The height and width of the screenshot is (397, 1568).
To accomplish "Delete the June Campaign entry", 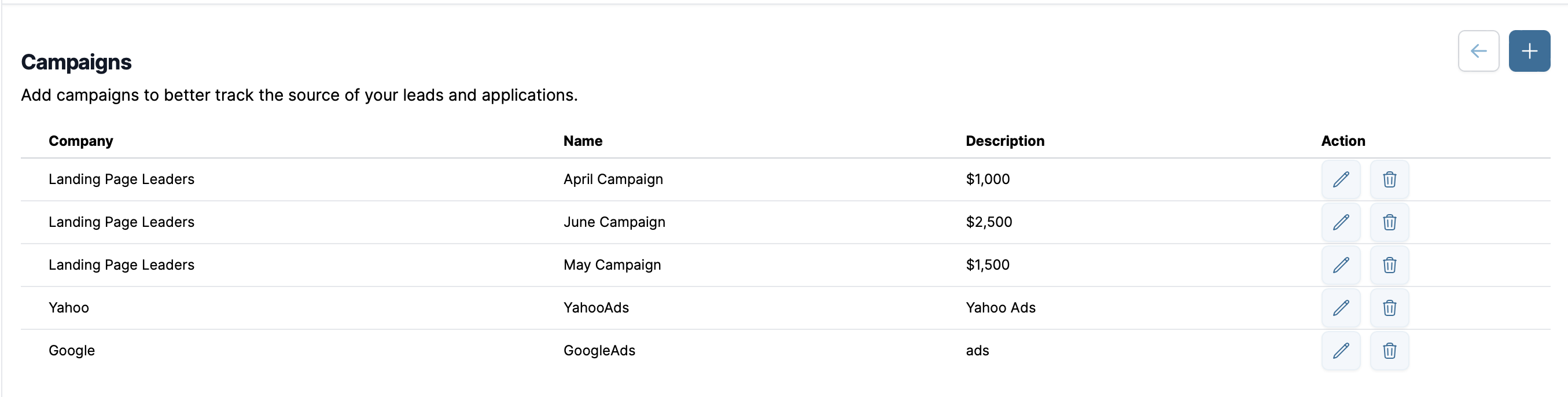I will (x=1389, y=222).
